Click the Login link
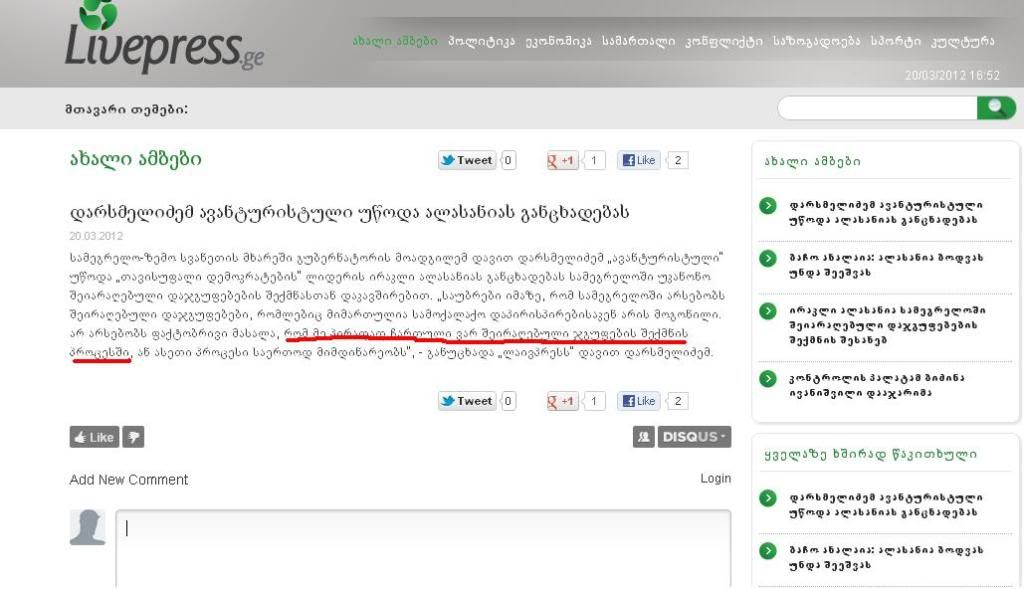 pyautogui.click(x=714, y=479)
